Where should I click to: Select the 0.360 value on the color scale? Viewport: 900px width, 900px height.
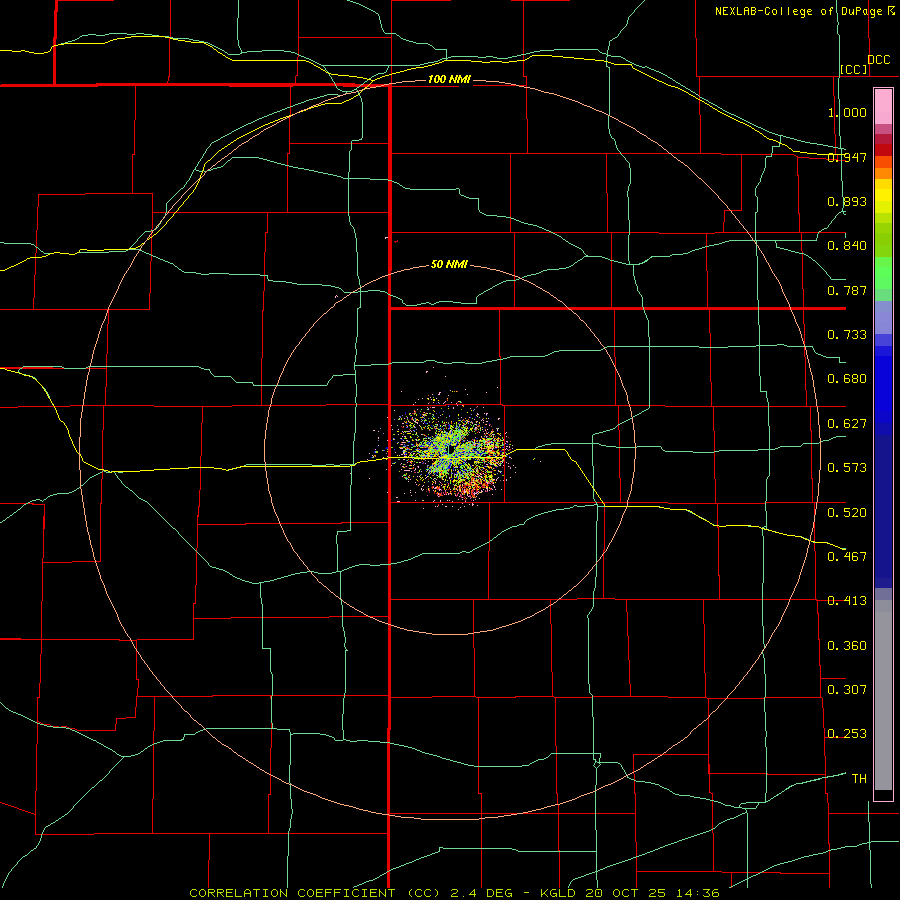[x=847, y=646]
